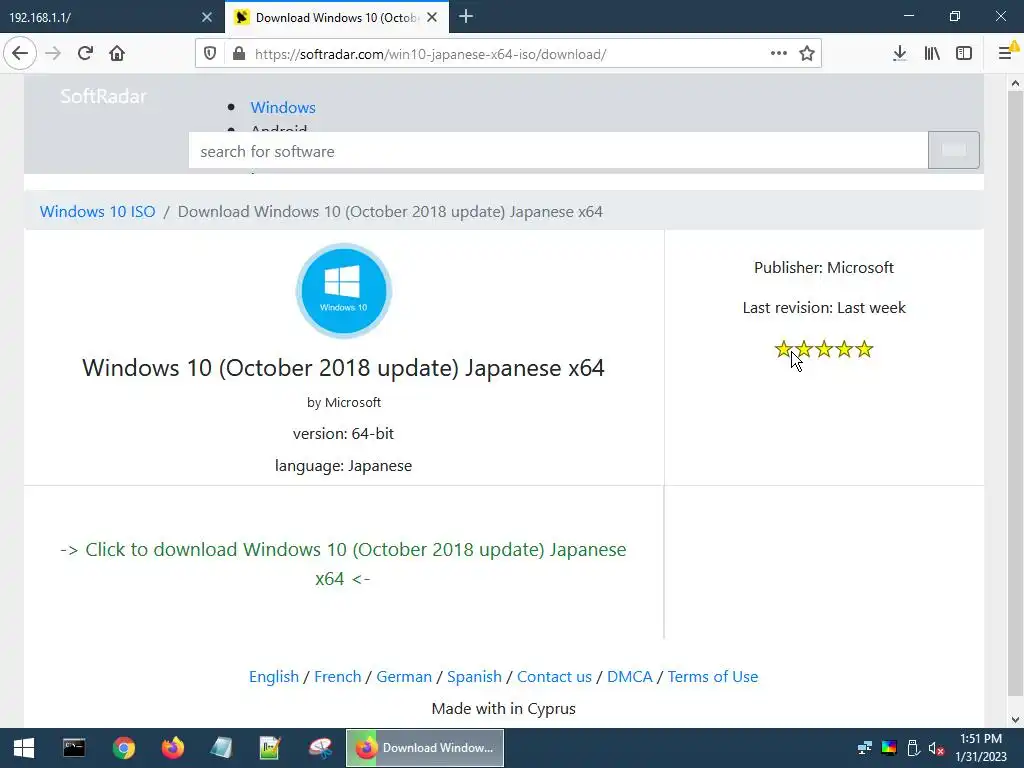This screenshot has height=768, width=1024.
Task: Open the taskbar clock and date
Action: coord(981,748)
